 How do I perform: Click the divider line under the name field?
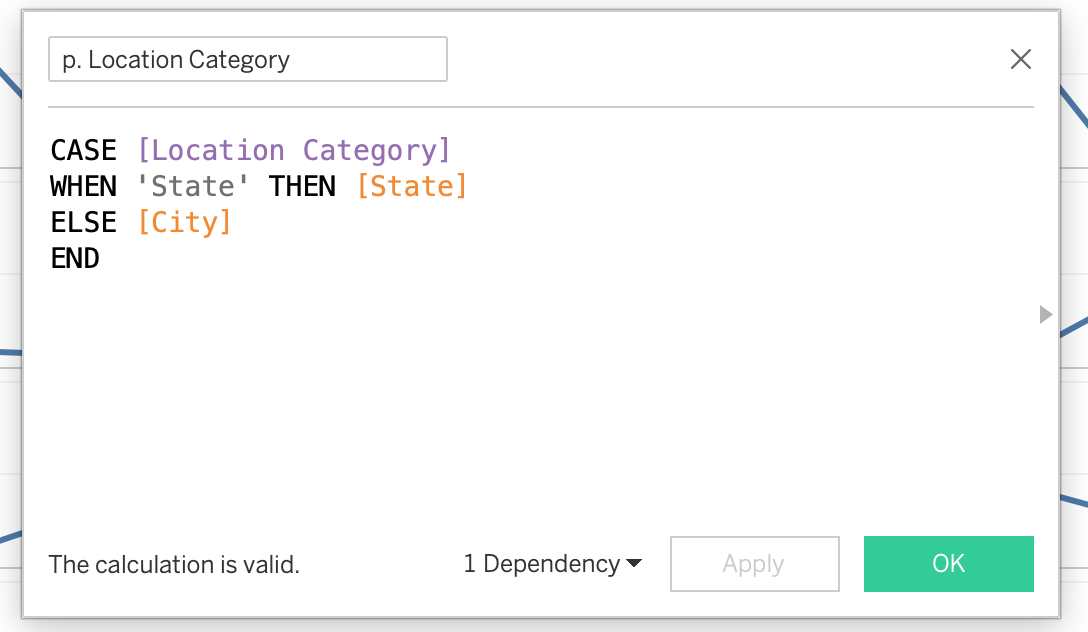click(x=540, y=107)
